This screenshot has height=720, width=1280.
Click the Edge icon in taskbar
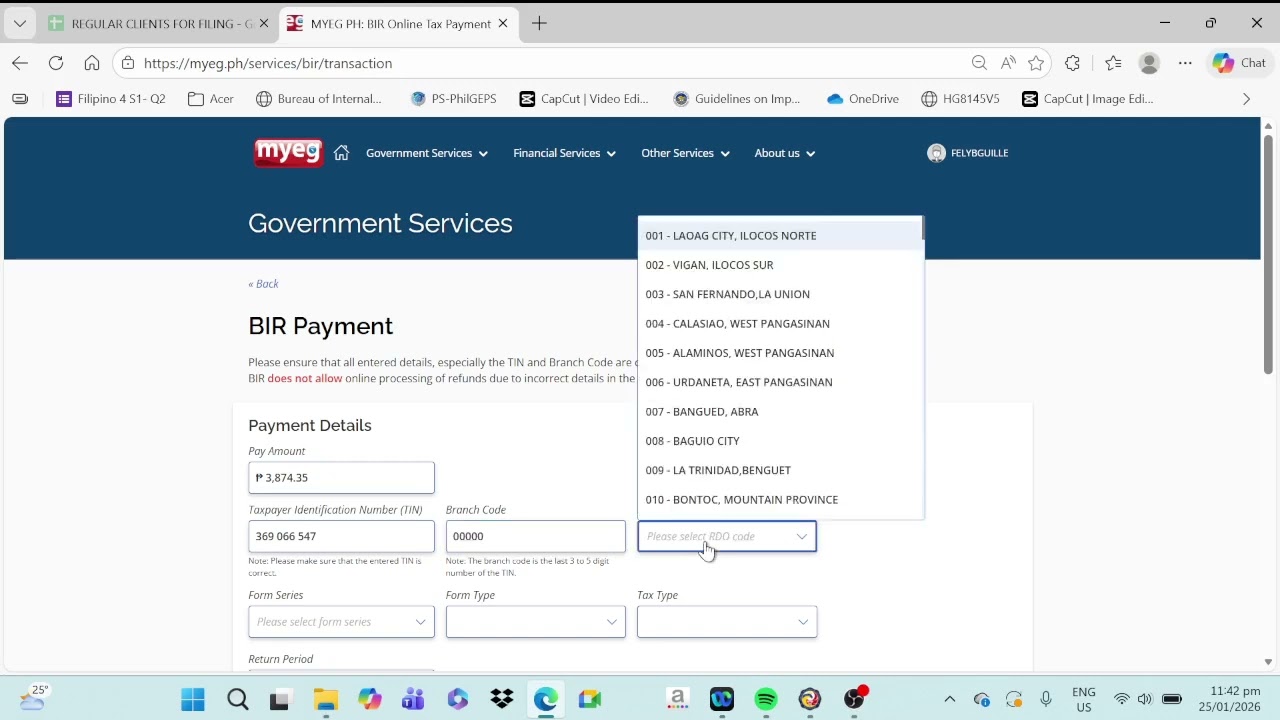545,699
